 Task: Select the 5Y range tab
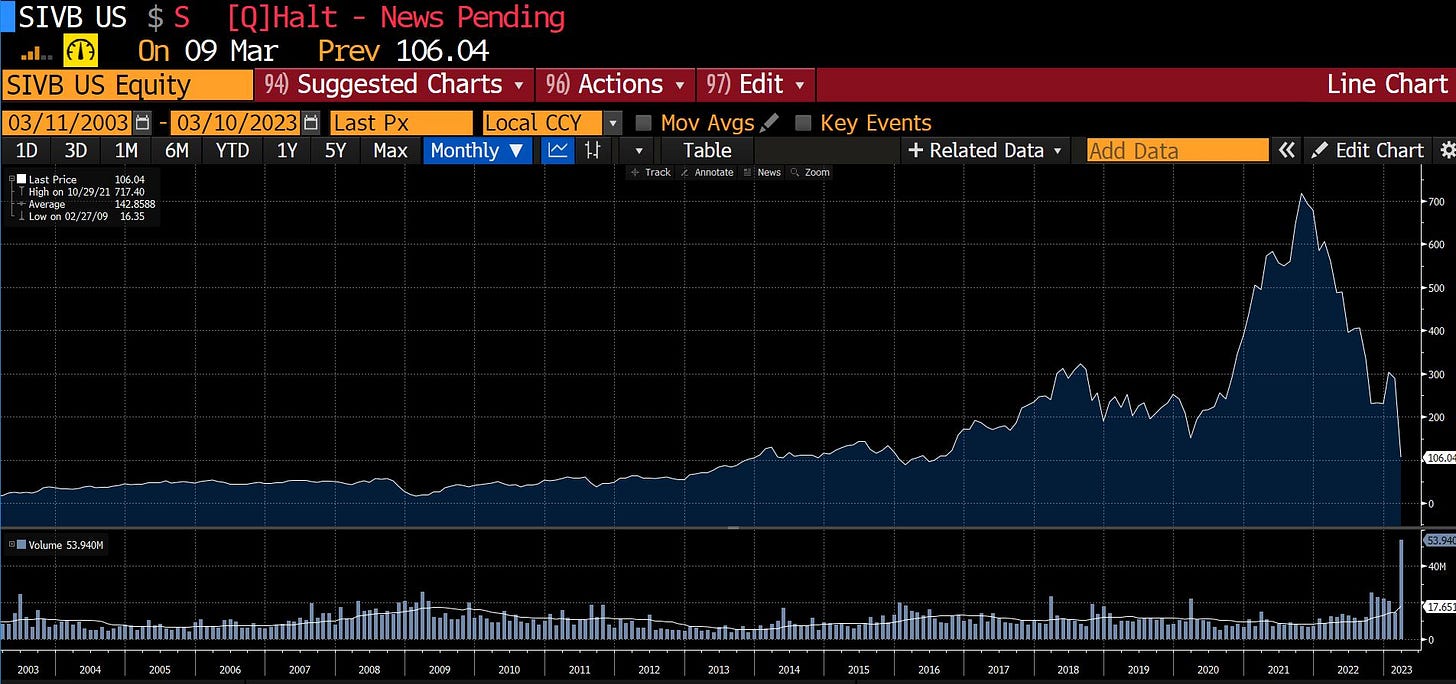point(335,150)
